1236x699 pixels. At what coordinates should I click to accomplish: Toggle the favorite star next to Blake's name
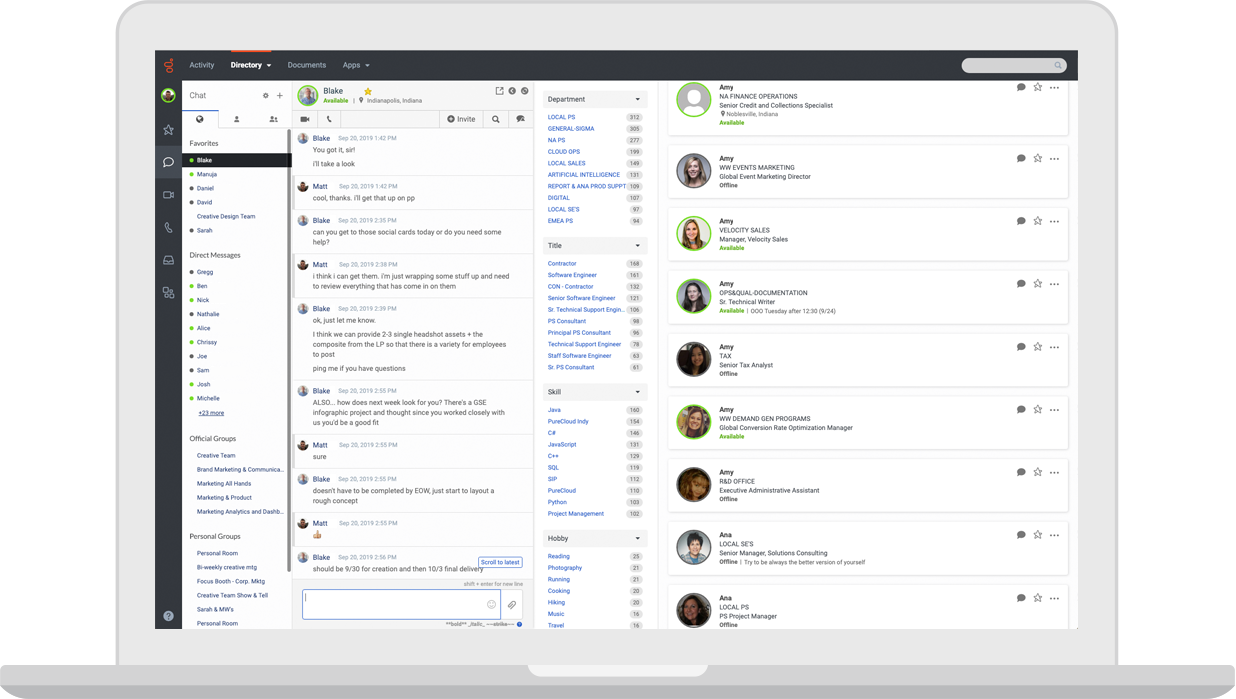tap(367, 90)
